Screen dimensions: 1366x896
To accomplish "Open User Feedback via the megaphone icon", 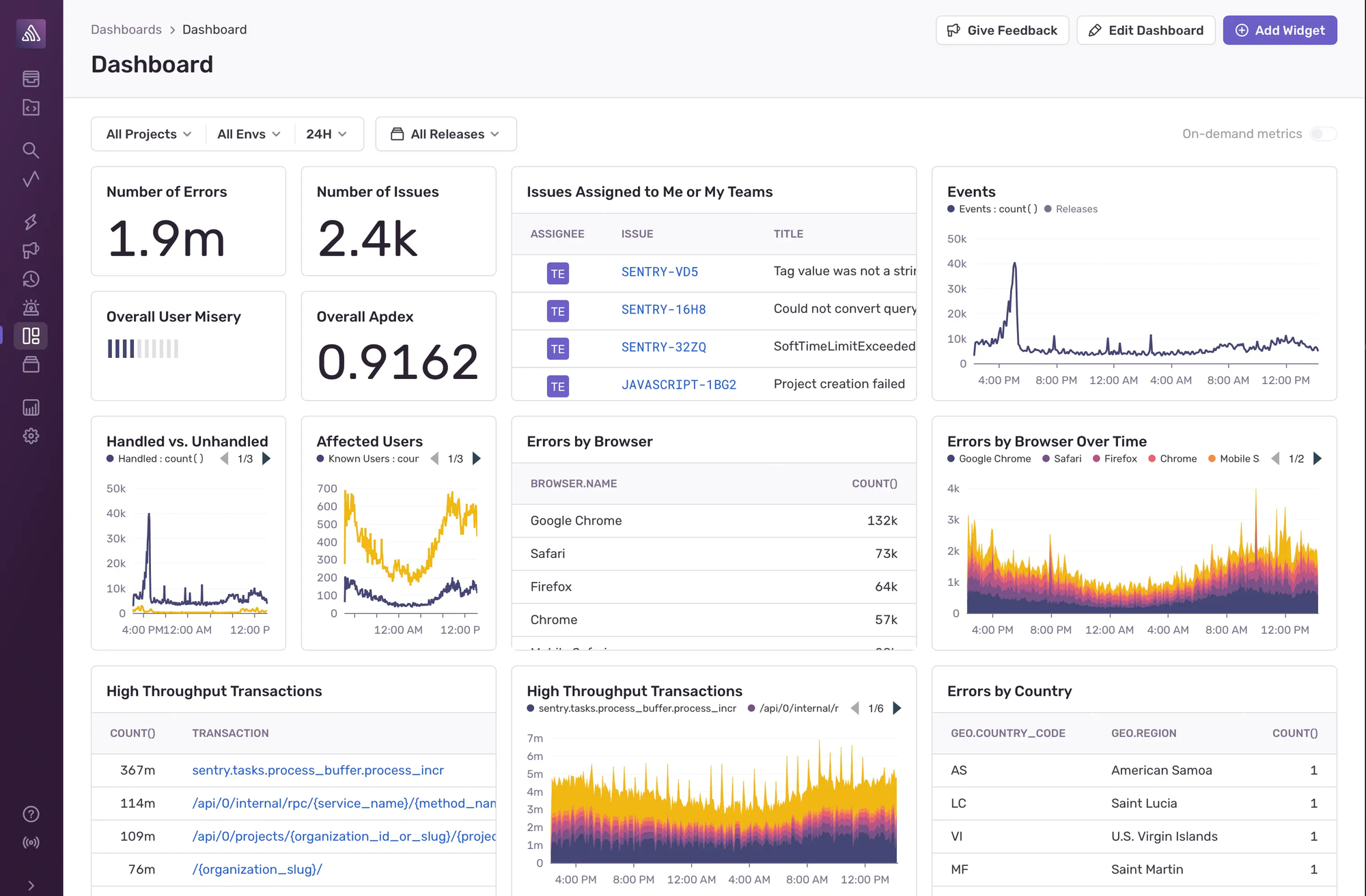I will [x=31, y=251].
